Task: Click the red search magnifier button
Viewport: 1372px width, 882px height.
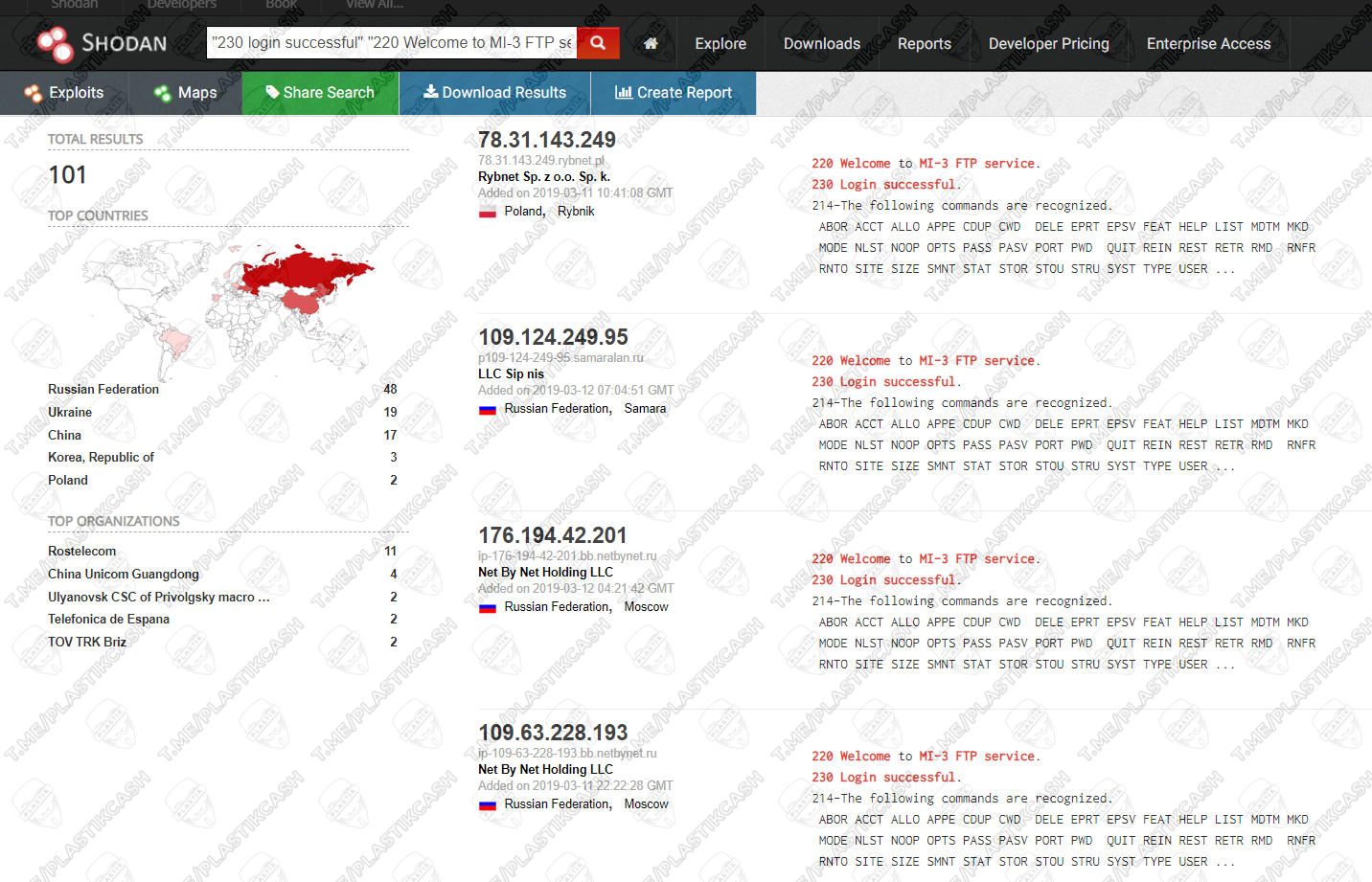Action: [598, 43]
